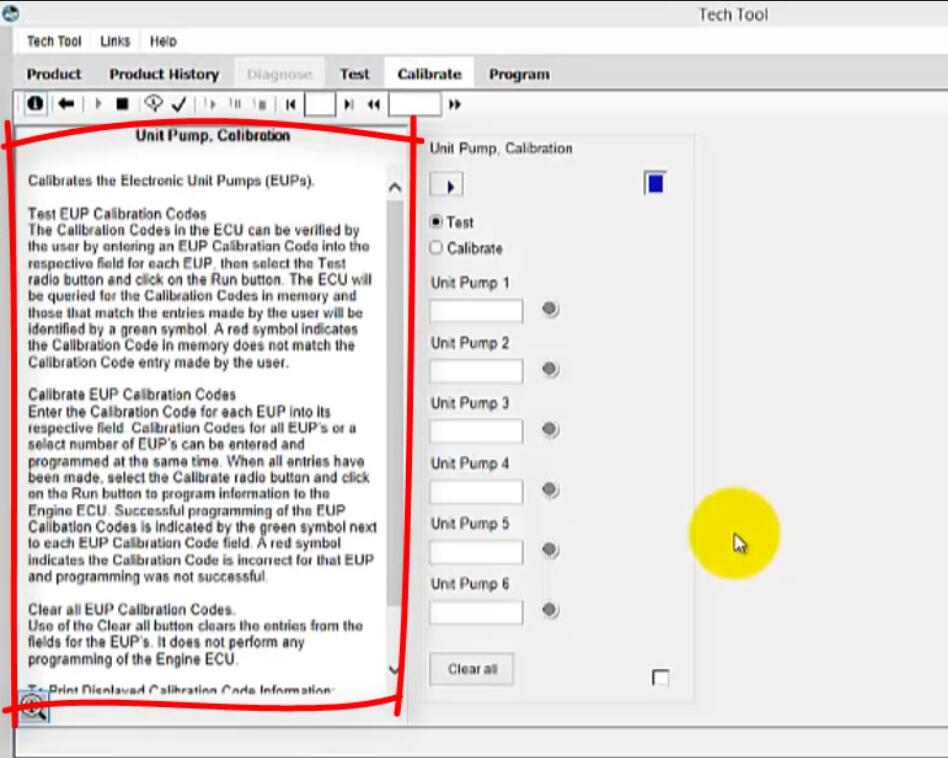Click the magnifier icon below help panel
Viewport: 948px width, 758px height.
pos(34,707)
